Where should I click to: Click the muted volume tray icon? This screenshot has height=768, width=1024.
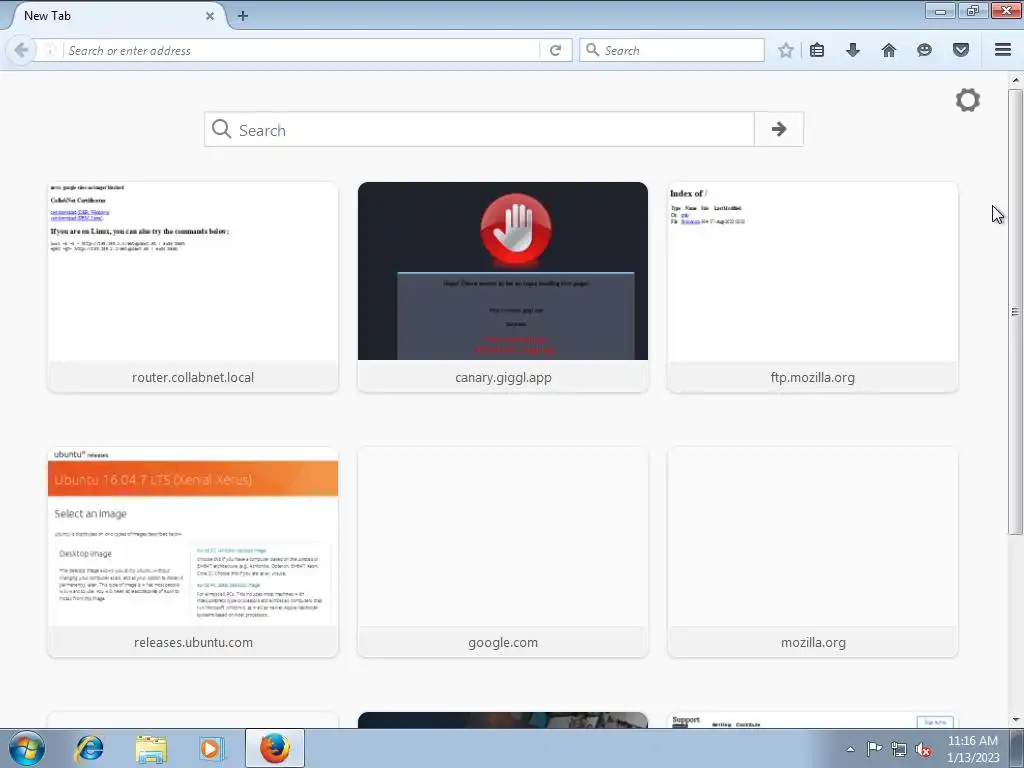(923, 749)
